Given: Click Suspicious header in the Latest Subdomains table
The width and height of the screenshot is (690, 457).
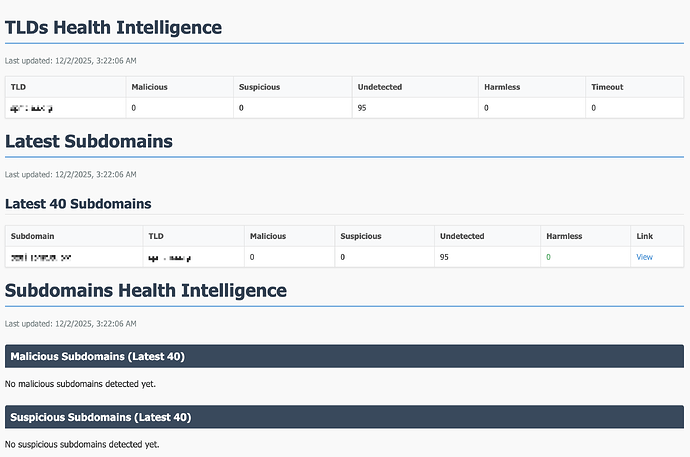Looking at the screenshot, I should (x=360, y=236).
